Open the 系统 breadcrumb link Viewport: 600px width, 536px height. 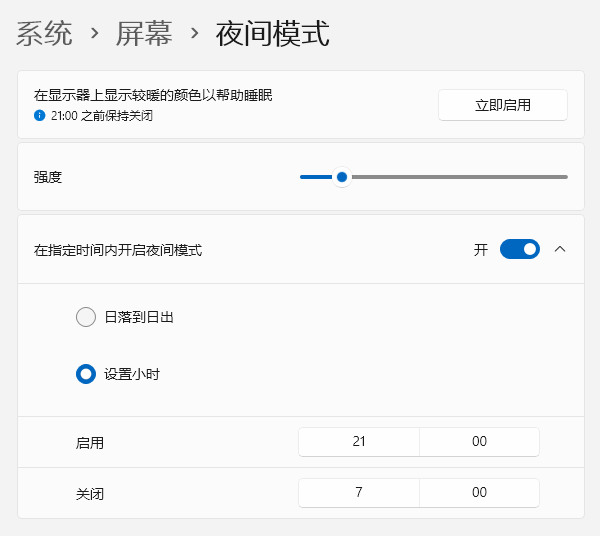pos(44,34)
